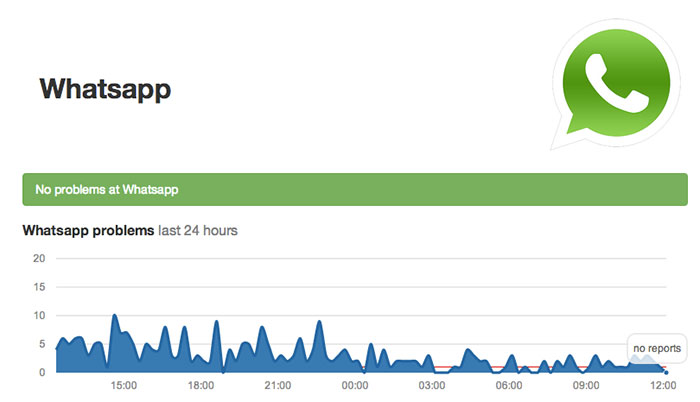Click the 03:00 time axis label

coord(432,385)
